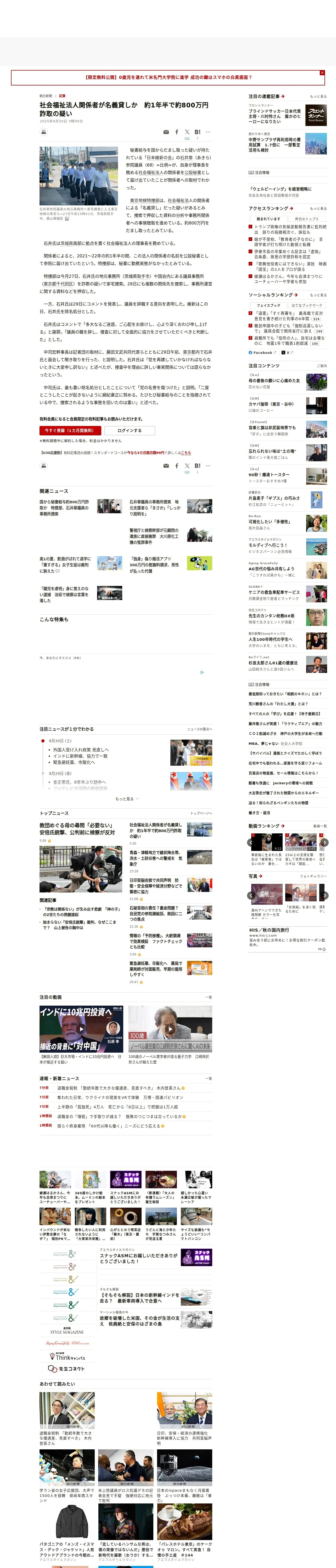Open 上半期の「孤独死」4万人 news row
This screenshot has height=1568, width=336.
point(118,1106)
